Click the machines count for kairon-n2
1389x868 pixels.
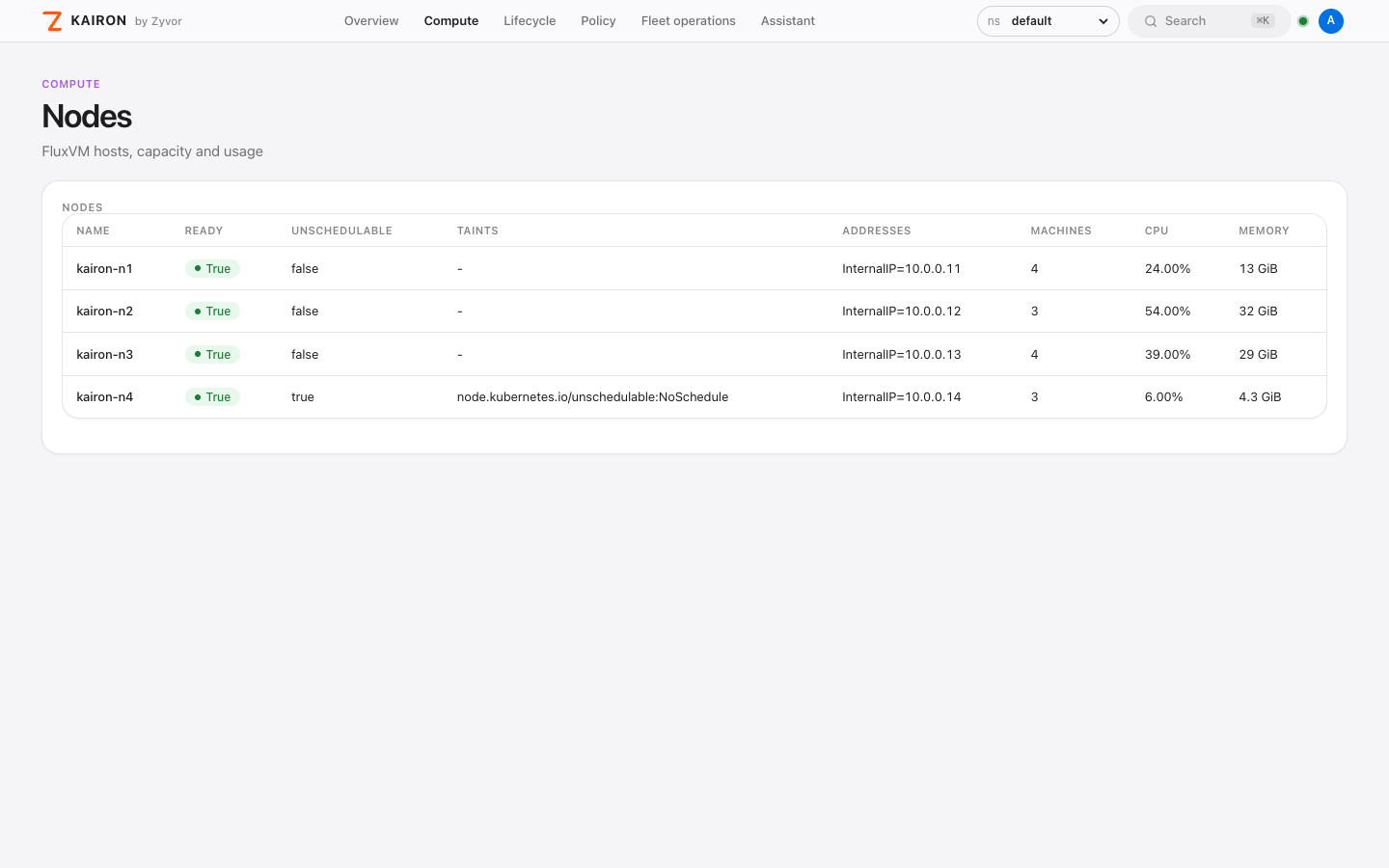click(1034, 311)
